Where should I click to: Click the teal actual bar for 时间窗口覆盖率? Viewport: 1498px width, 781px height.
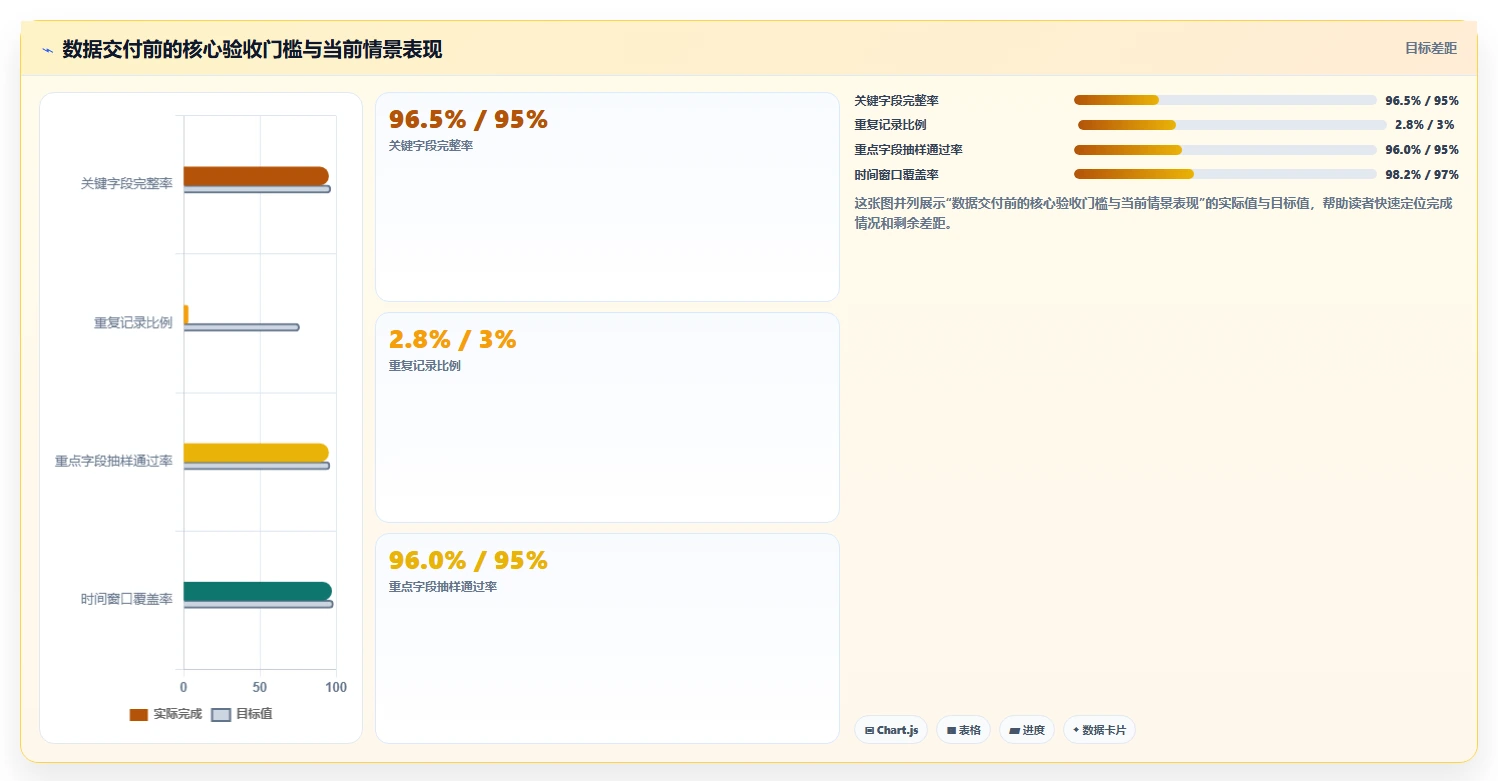click(x=257, y=591)
